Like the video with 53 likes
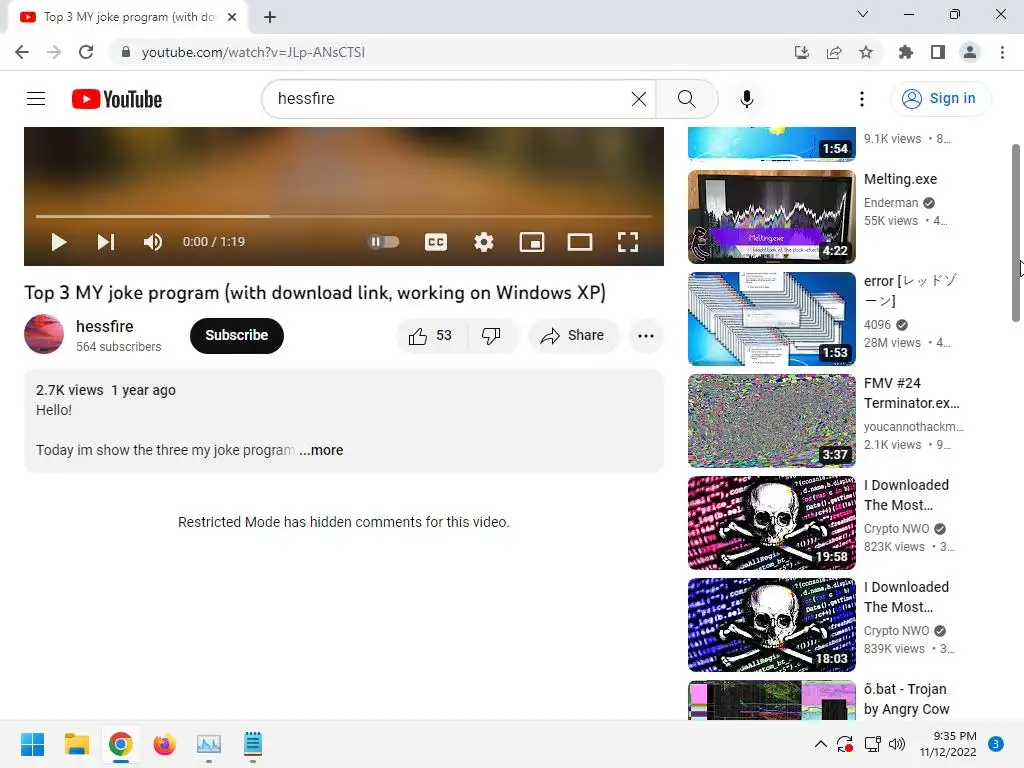The width and height of the screenshot is (1024, 768). coord(432,336)
